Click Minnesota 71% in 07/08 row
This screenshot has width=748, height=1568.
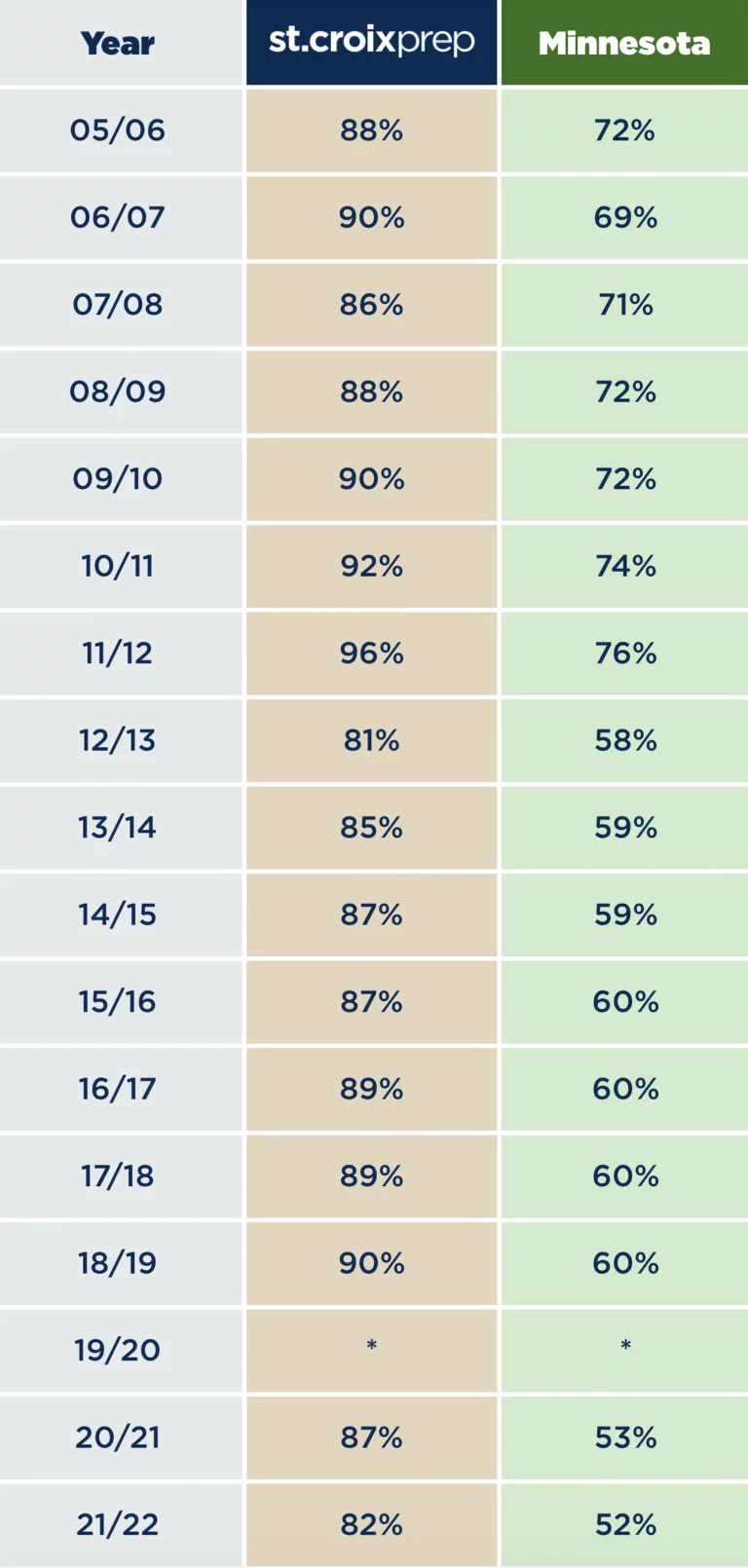[x=624, y=305]
